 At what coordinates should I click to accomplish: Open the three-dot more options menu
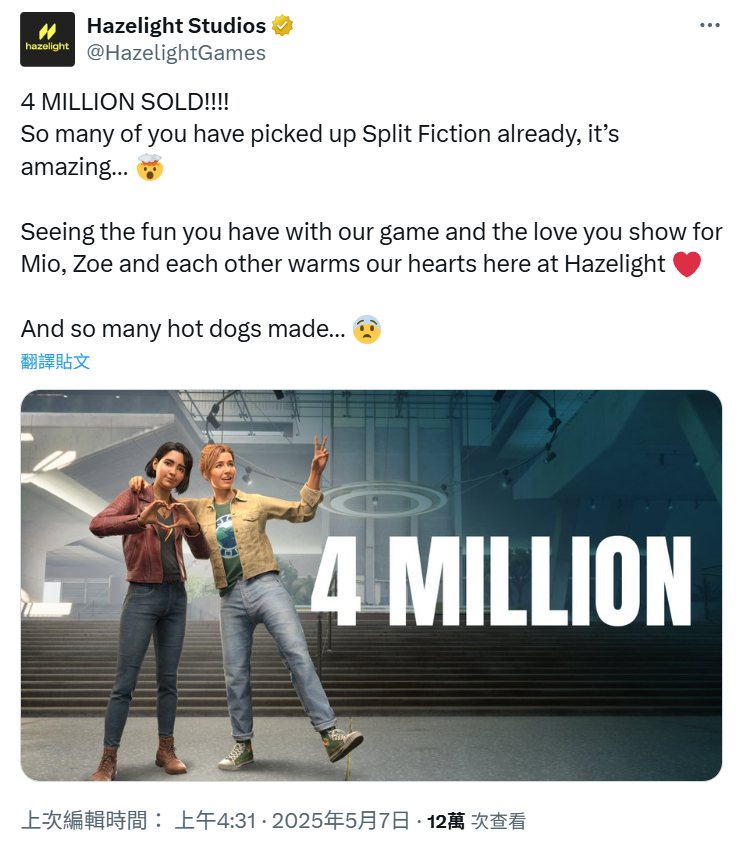[x=710, y=25]
